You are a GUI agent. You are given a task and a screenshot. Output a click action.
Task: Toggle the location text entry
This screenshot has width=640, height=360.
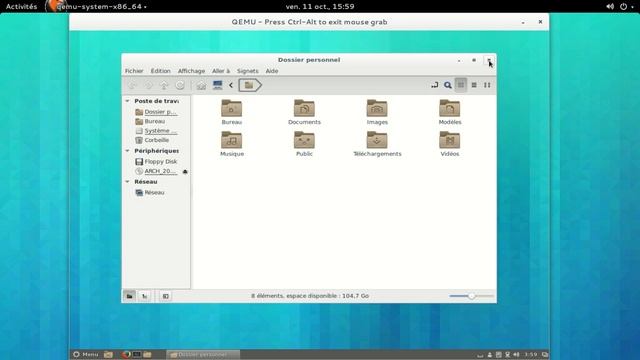coord(435,85)
